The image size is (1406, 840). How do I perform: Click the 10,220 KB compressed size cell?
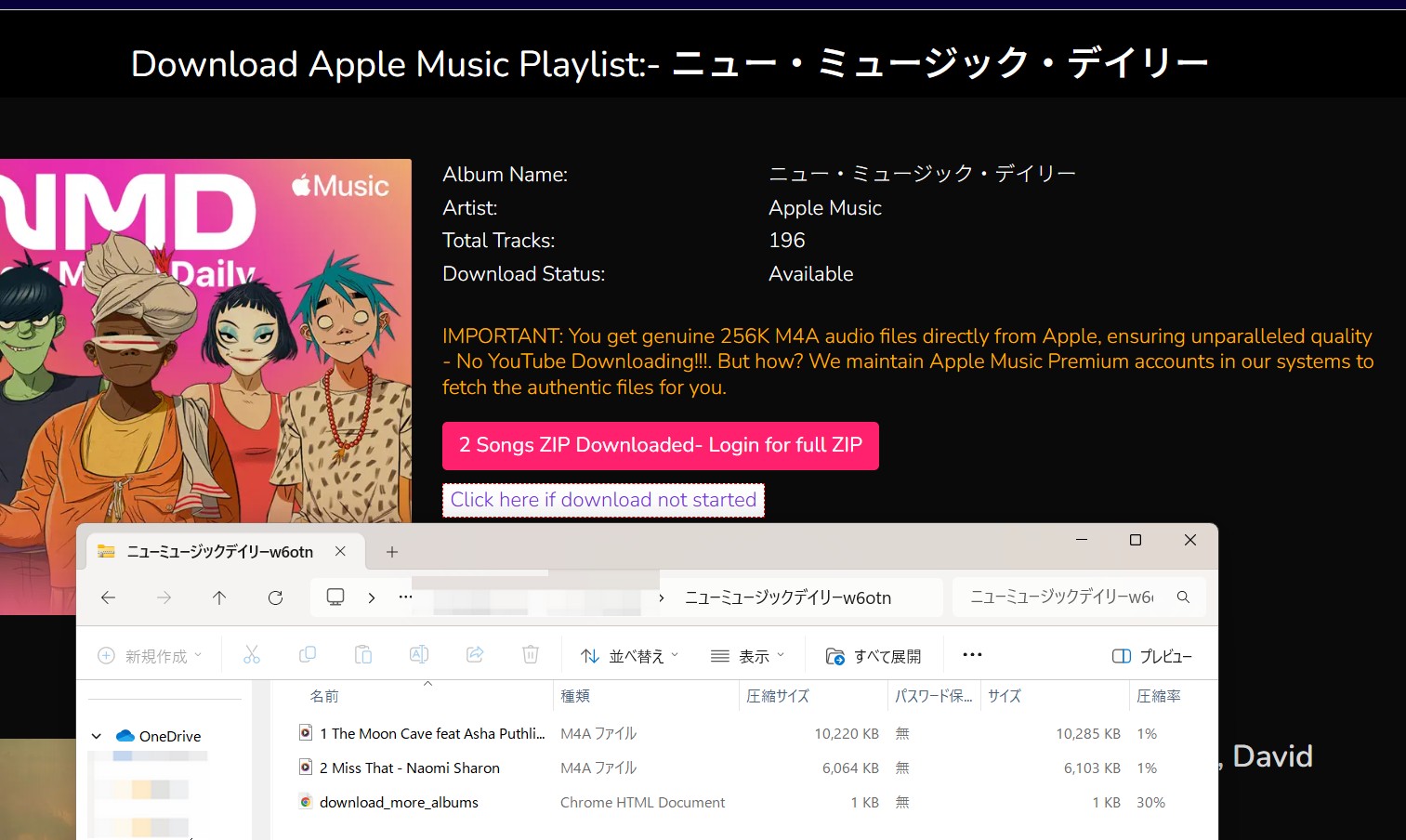[847, 733]
